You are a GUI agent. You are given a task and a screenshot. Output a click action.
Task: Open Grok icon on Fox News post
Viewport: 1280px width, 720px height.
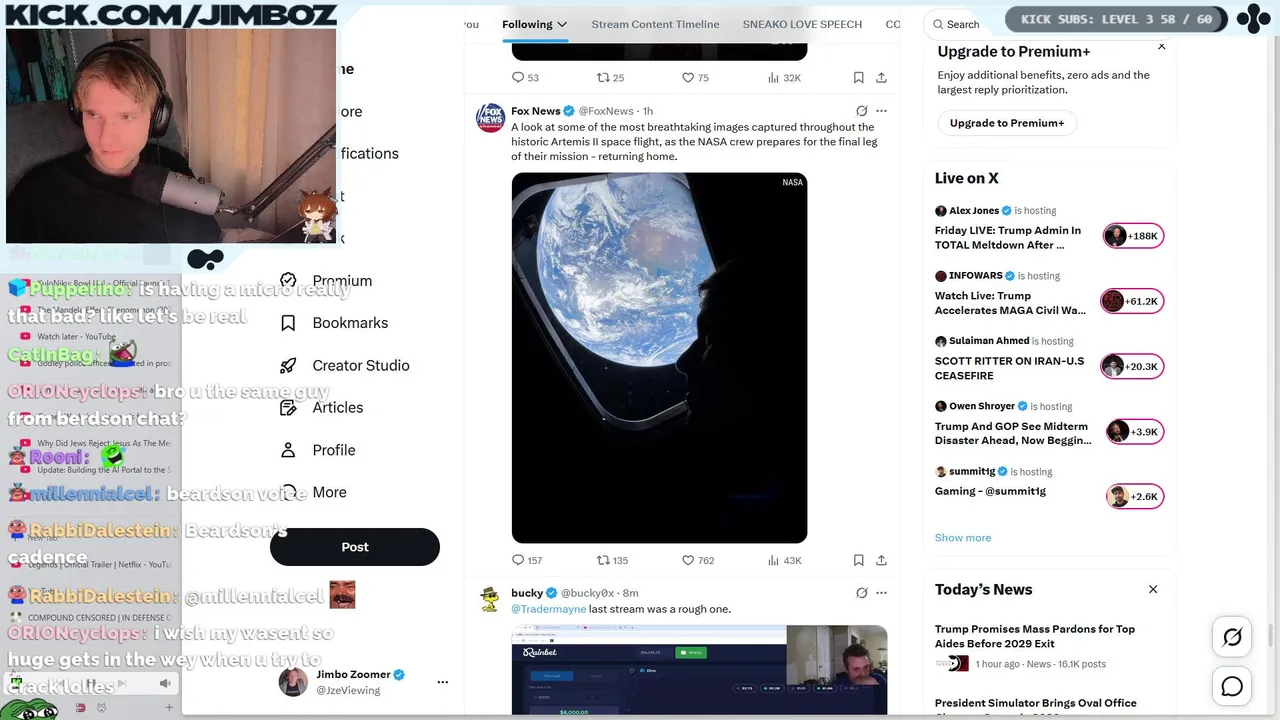click(861, 111)
